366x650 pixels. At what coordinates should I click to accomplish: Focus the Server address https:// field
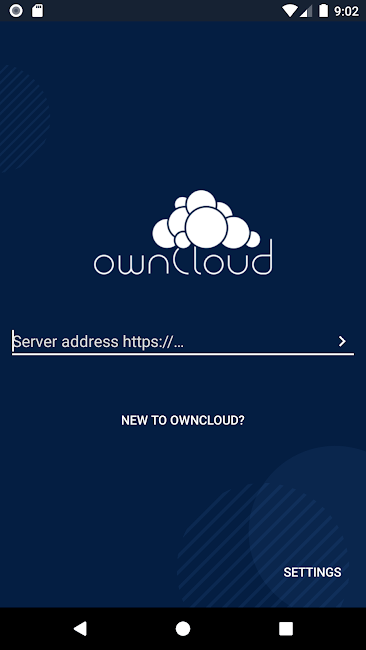tap(183, 342)
